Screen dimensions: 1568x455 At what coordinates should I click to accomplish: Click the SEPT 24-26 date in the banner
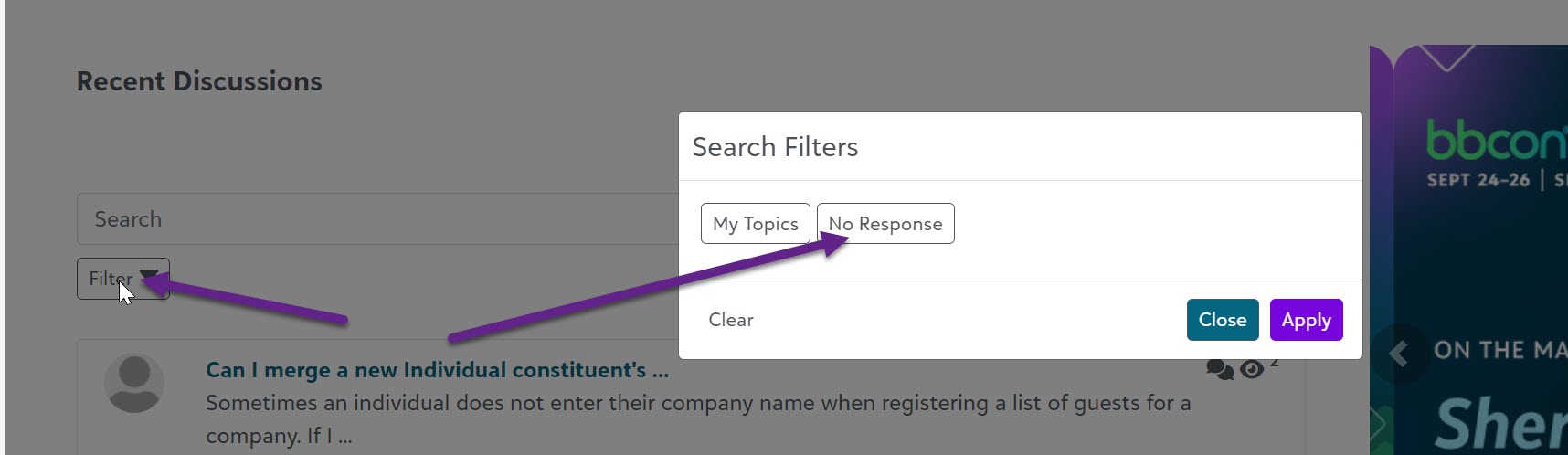[1478, 180]
